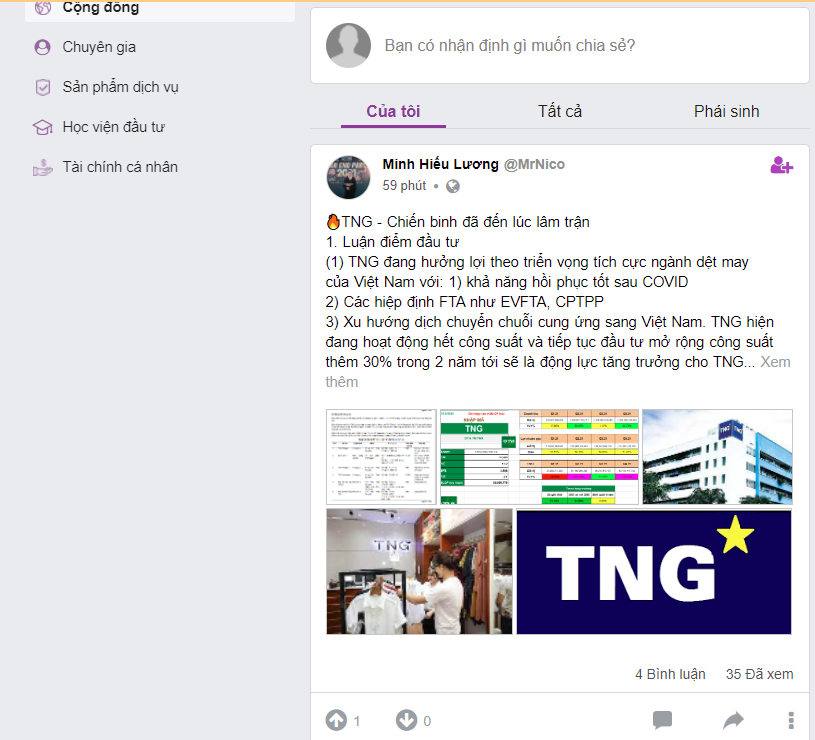815x740 pixels.
Task: Select the Của tôi tab
Action: click(x=393, y=111)
